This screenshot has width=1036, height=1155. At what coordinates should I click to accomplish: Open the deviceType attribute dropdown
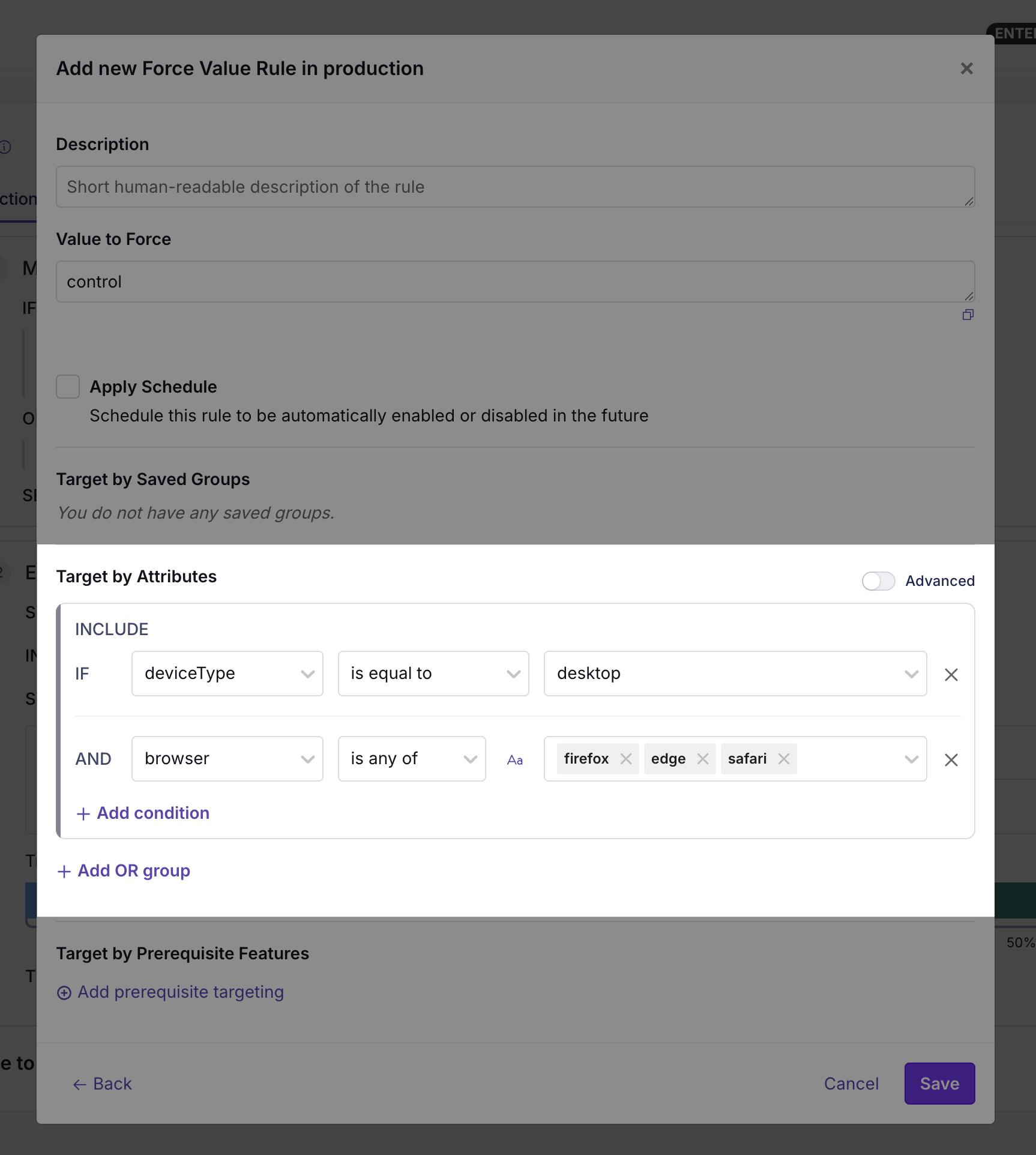coord(227,674)
